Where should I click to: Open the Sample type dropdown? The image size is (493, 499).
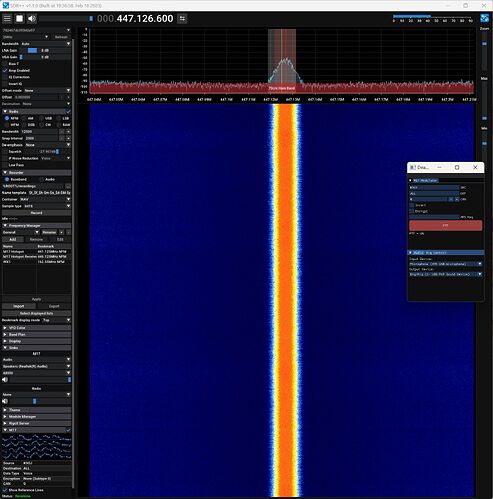pyautogui.click(x=47, y=206)
